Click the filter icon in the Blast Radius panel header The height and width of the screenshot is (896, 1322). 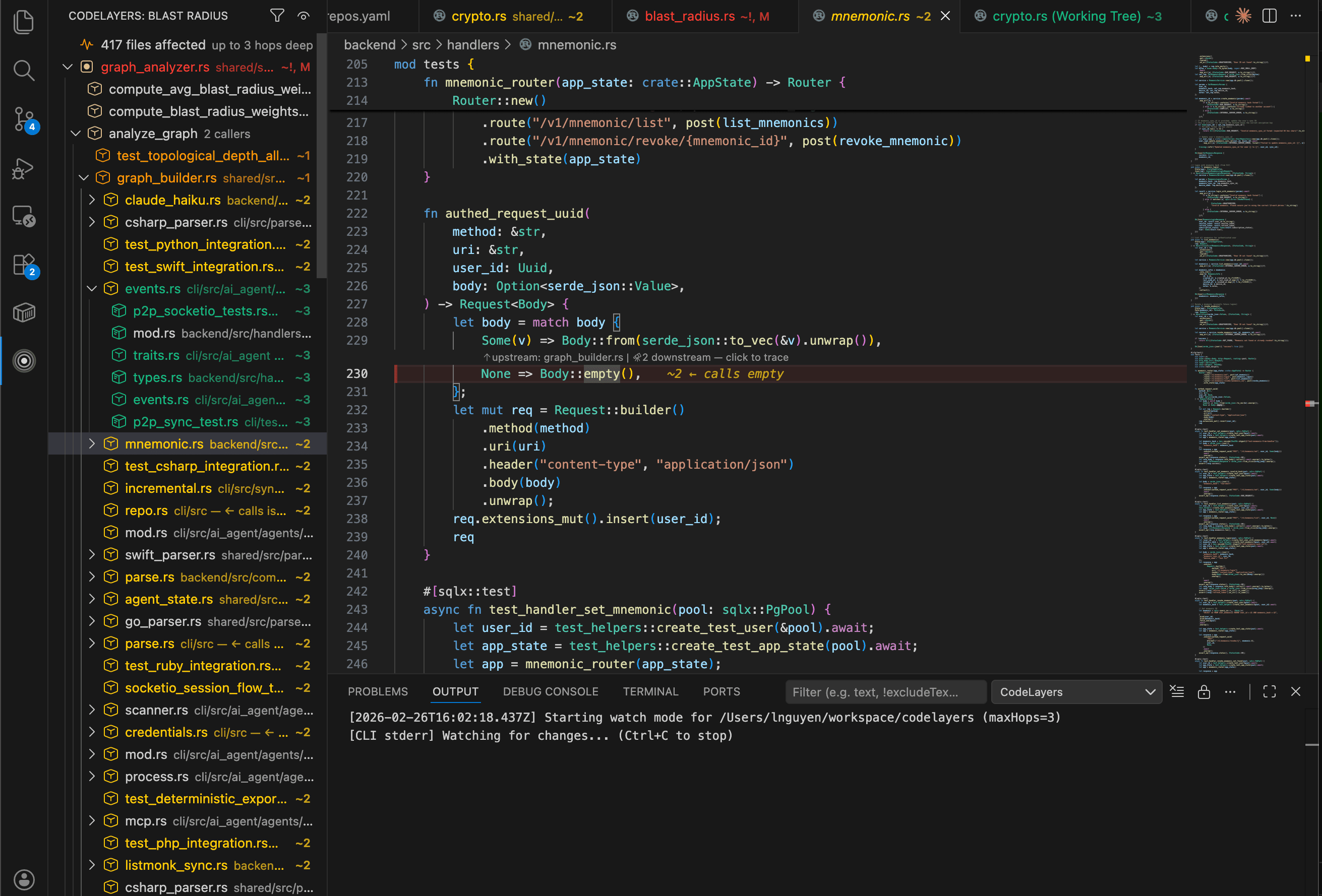click(x=277, y=15)
